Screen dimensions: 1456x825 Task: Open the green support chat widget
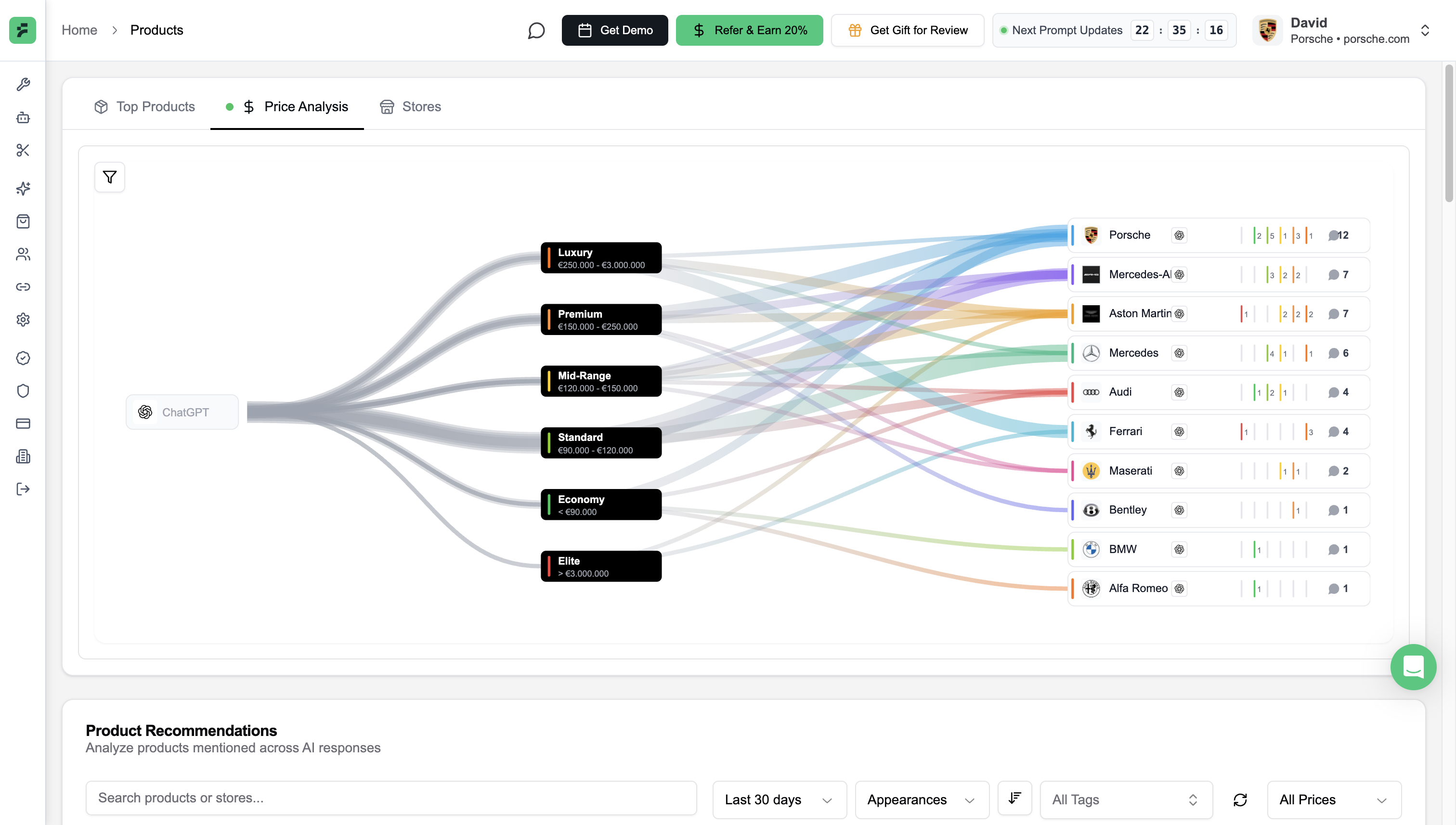1413,667
